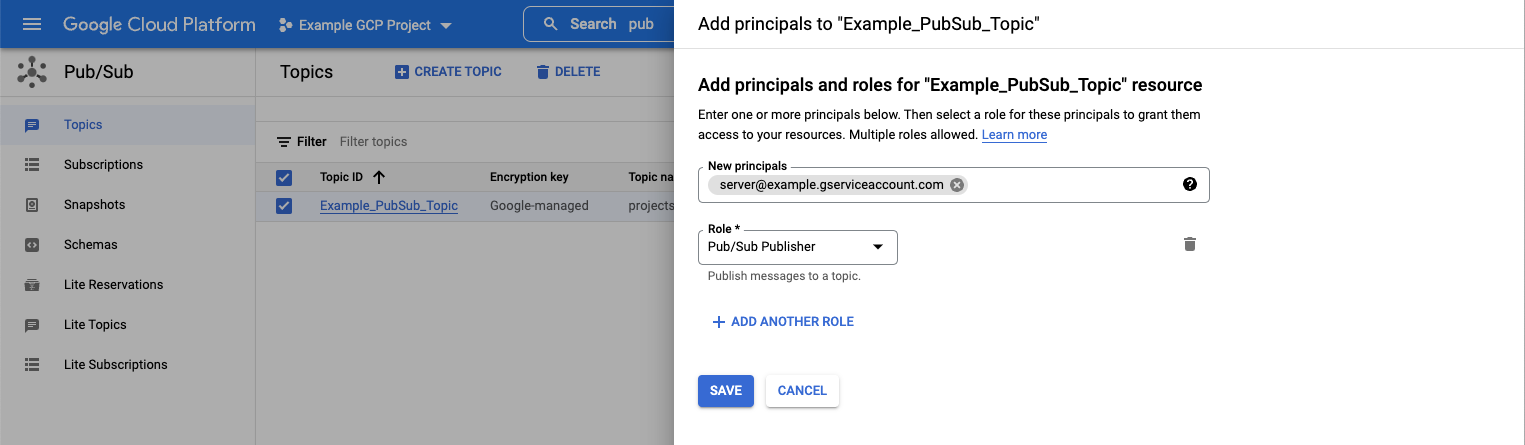1525x445 pixels.
Task: Click the Google Cloud Platform logo
Action: pos(159,24)
